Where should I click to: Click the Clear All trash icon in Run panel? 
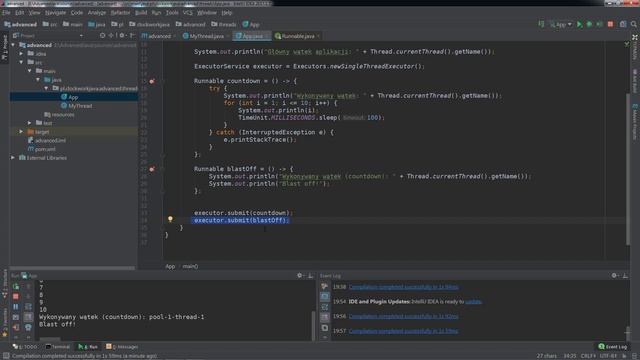coord(28,327)
